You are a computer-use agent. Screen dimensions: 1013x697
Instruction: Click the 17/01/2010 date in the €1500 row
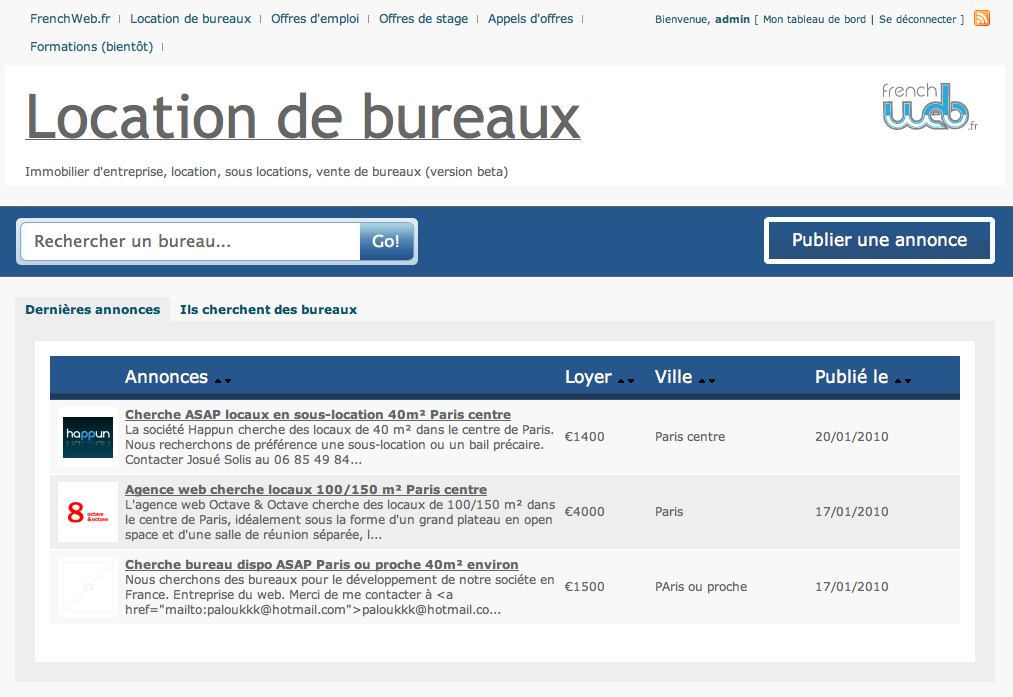click(851, 587)
